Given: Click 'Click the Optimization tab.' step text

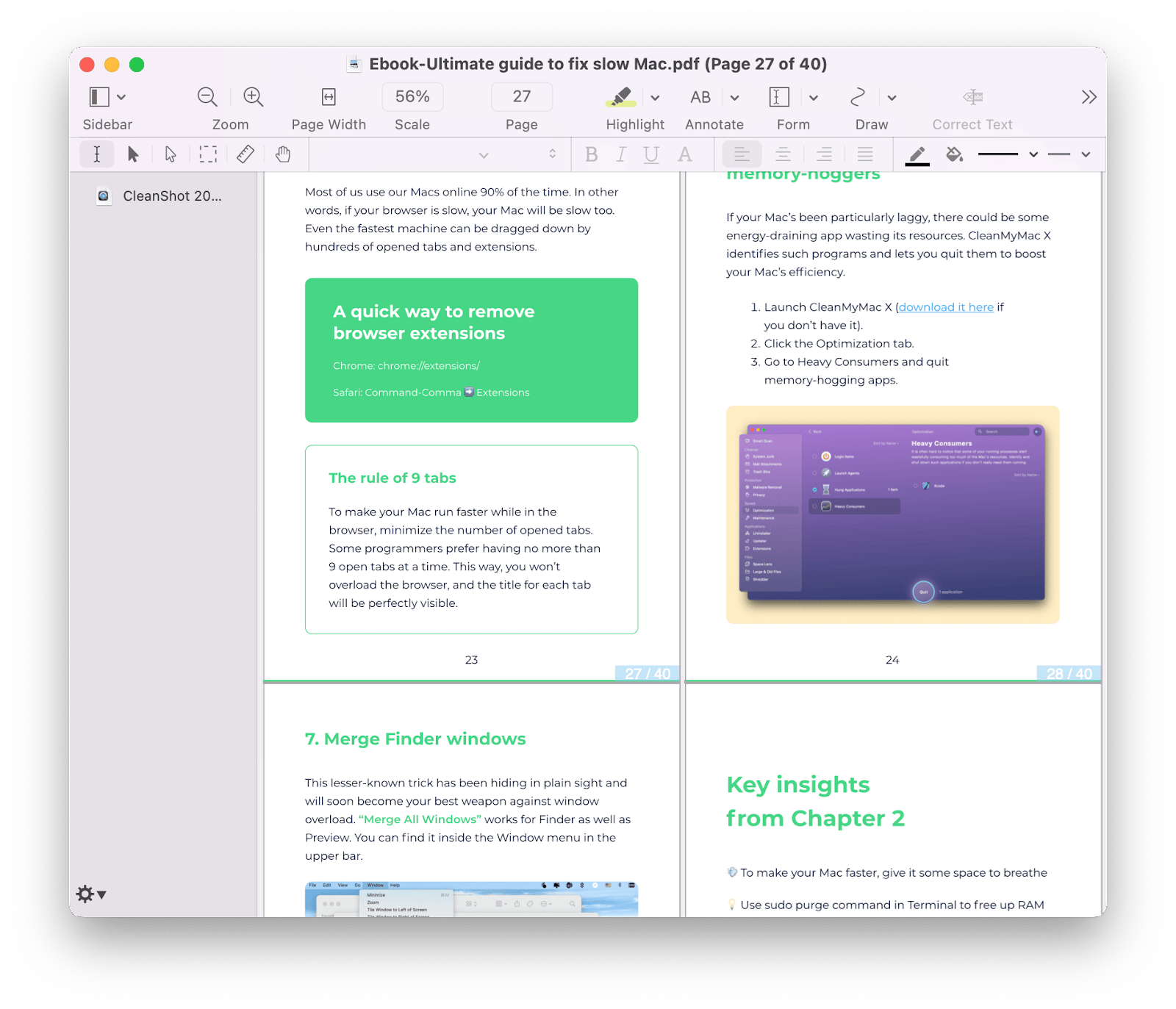Looking at the screenshot, I should (839, 343).
